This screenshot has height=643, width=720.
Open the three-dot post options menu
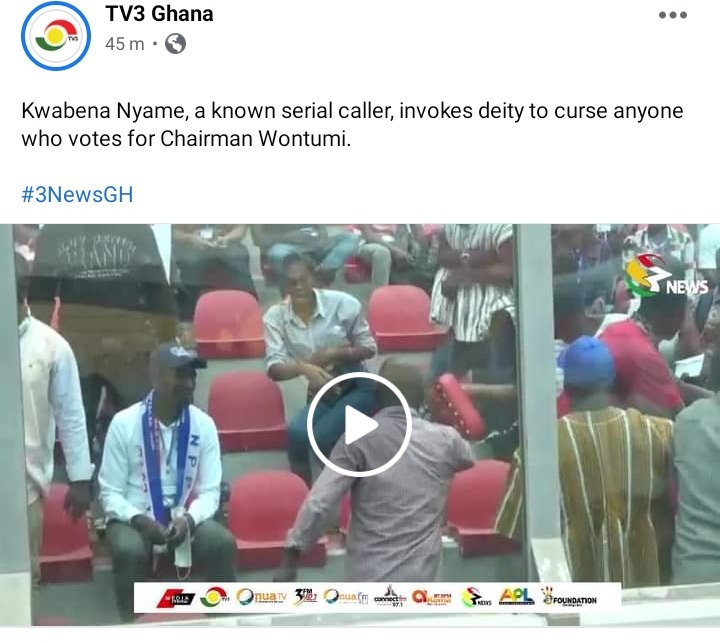[x=673, y=15]
